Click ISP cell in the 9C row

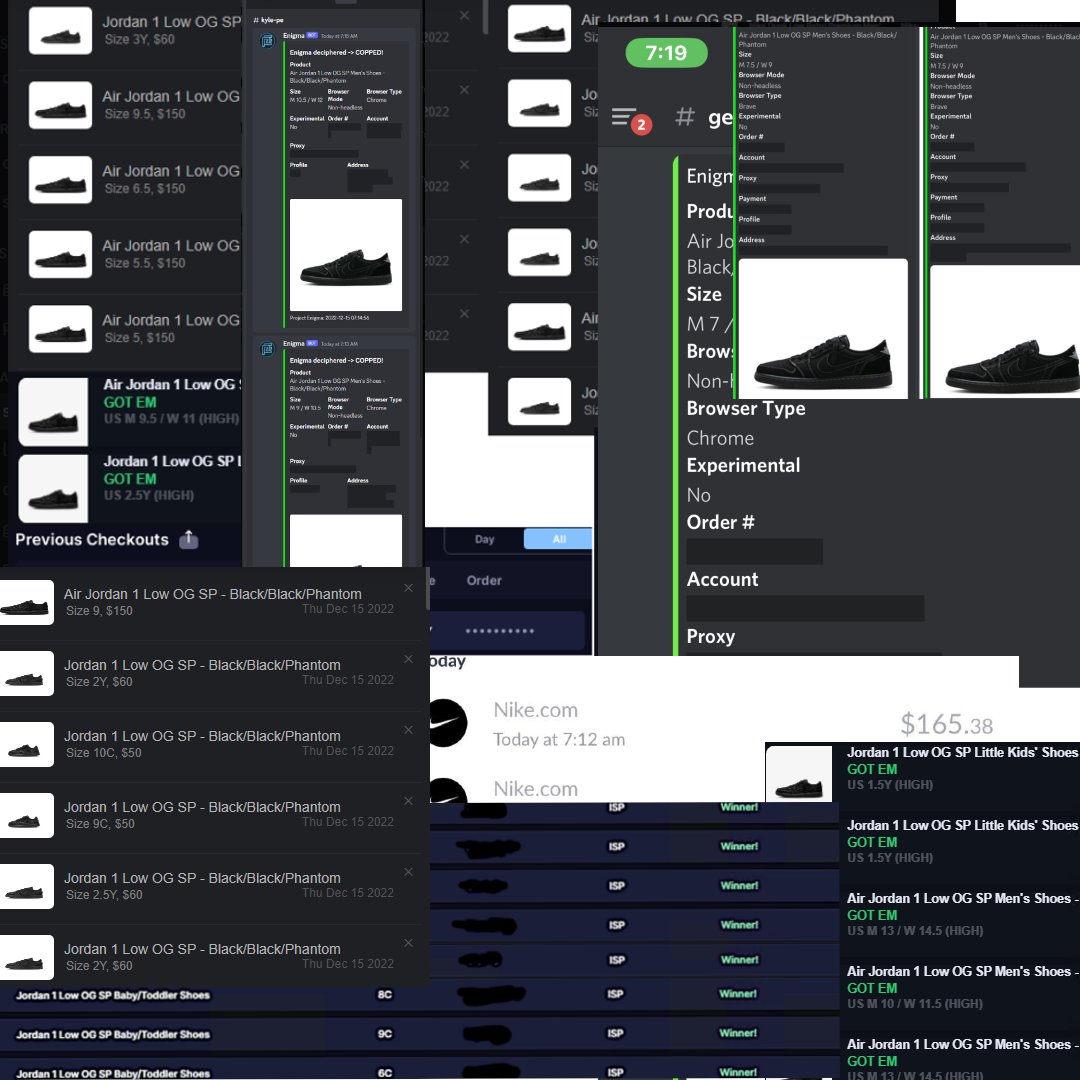[x=615, y=1033]
